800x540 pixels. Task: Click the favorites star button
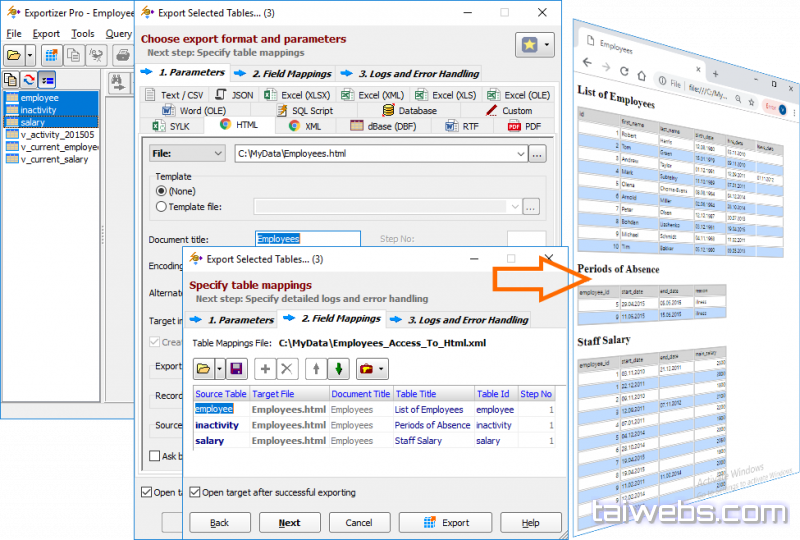(x=529, y=45)
